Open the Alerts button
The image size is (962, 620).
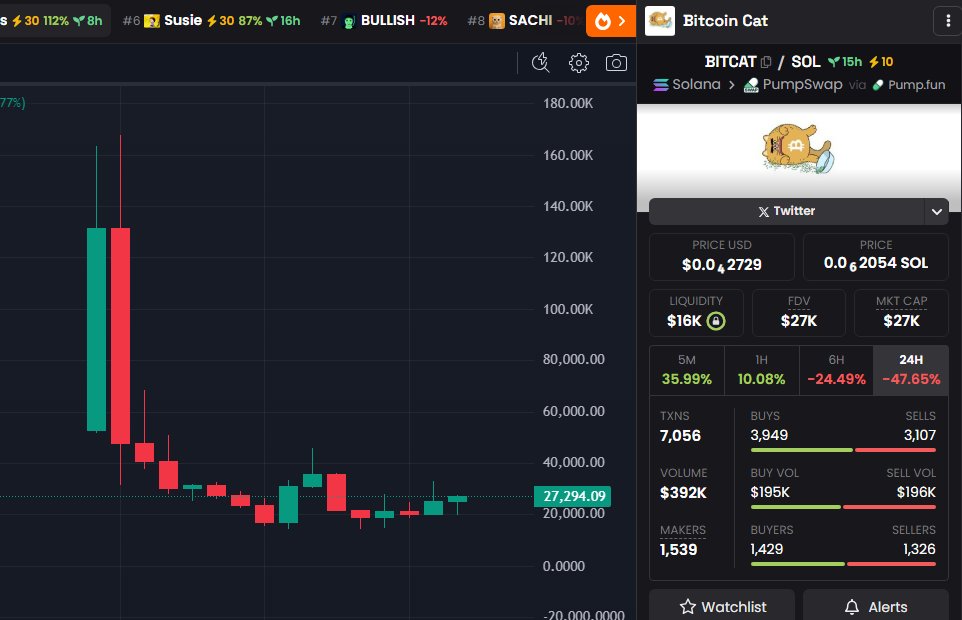(x=875, y=606)
